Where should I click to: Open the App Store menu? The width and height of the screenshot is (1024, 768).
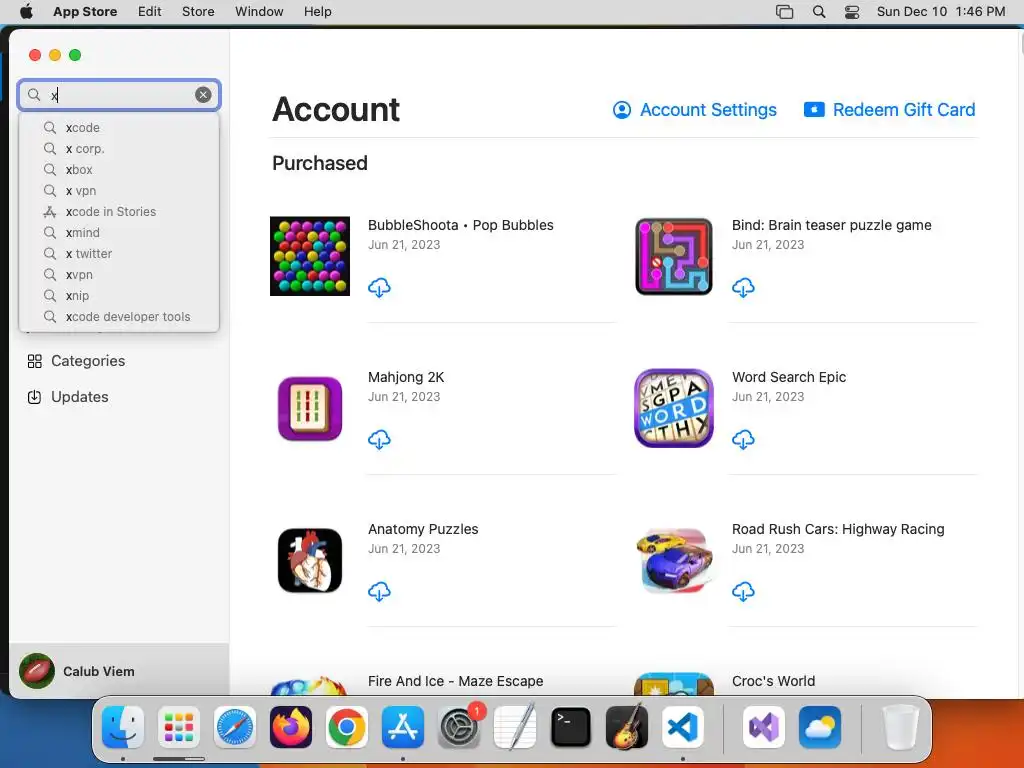click(85, 12)
